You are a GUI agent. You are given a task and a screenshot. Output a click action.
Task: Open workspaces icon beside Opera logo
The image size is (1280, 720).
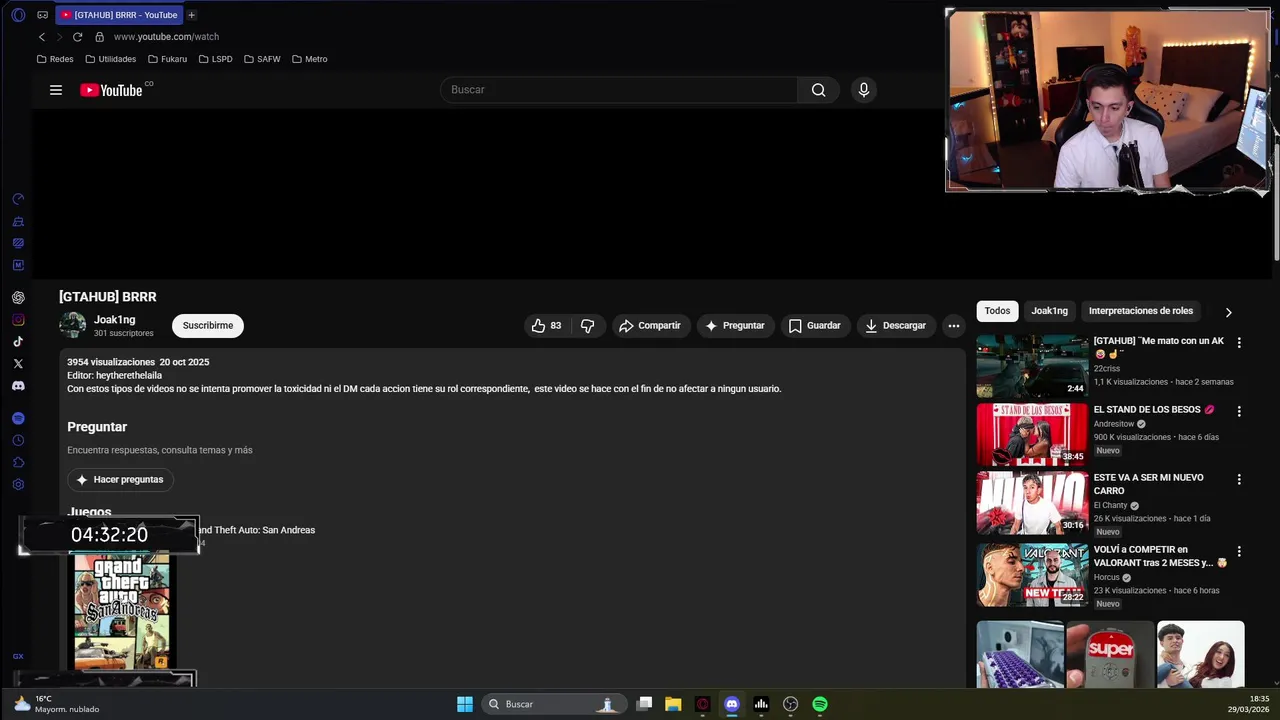(42, 15)
